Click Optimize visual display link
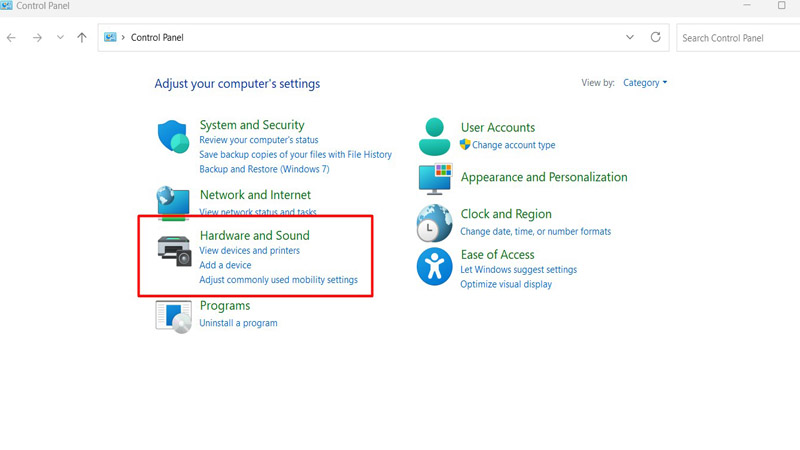The height and width of the screenshot is (450, 800). [505, 284]
